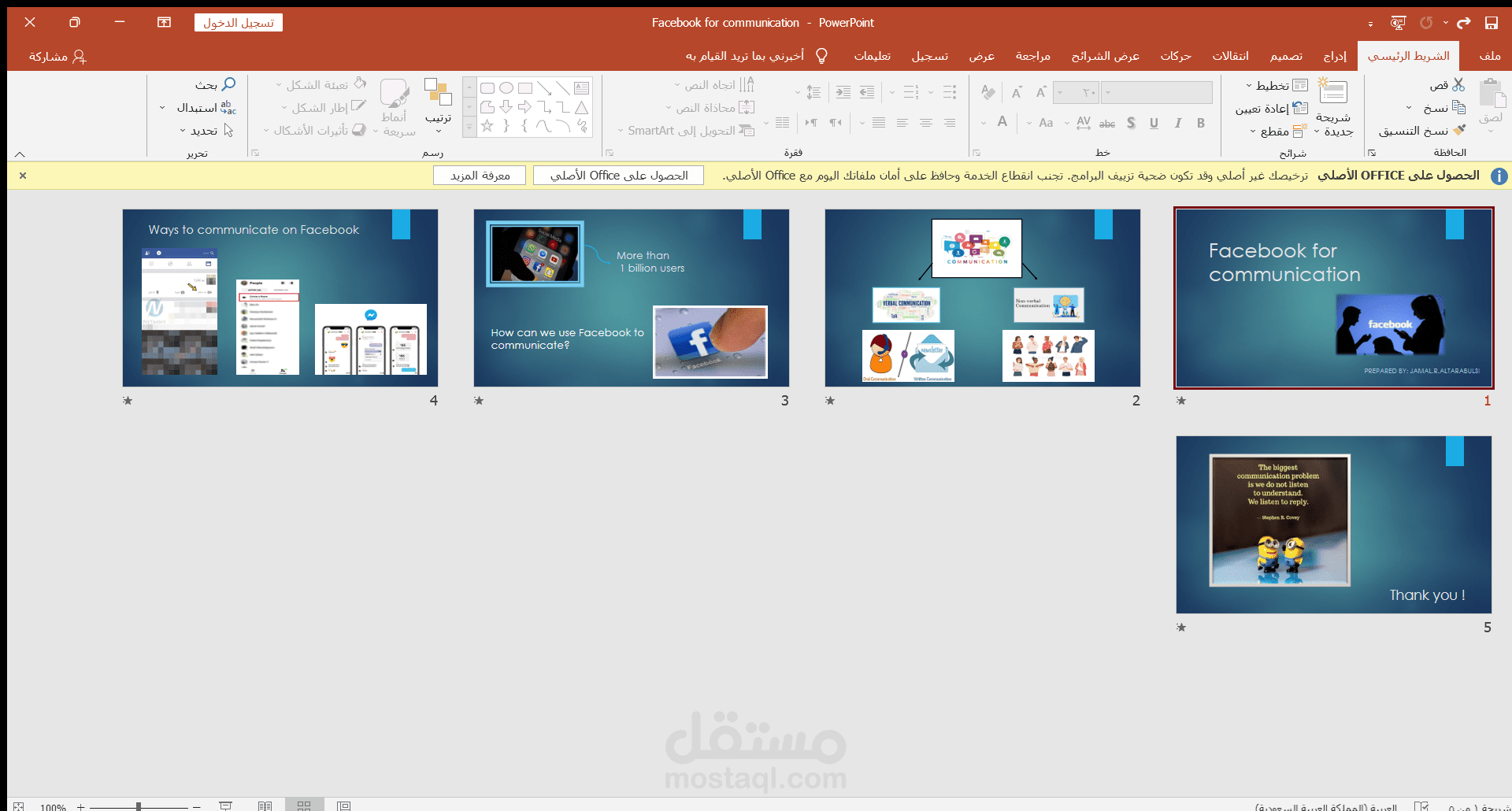Click the Sign in (تسجيل الدخول) button
Viewport: 1512px width, 811px height.
[x=239, y=23]
